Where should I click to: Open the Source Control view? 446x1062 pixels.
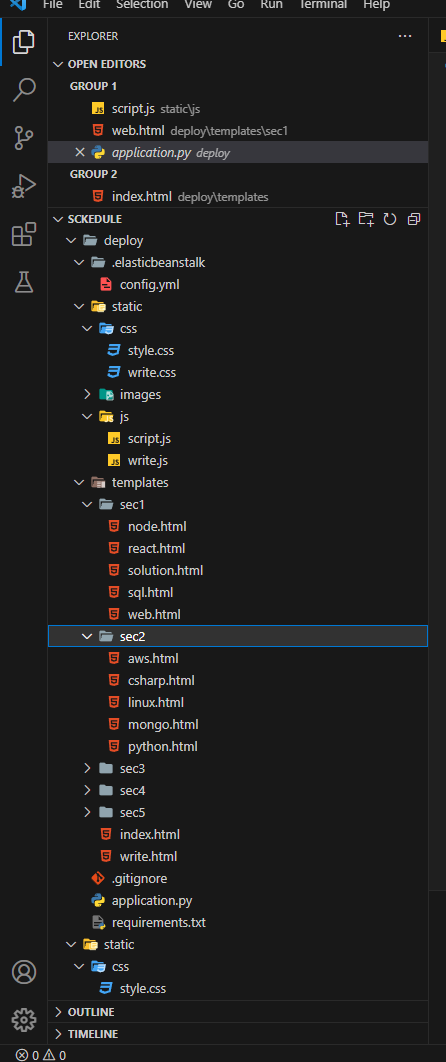pyautogui.click(x=24, y=137)
